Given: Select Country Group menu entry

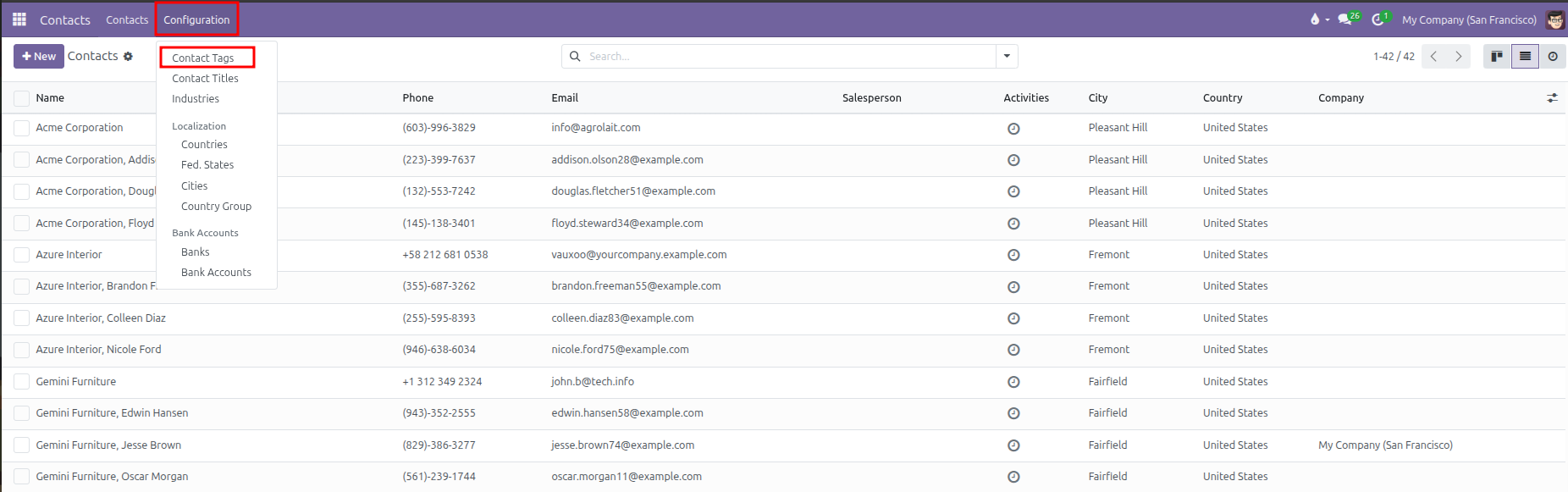Looking at the screenshot, I should click(216, 206).
